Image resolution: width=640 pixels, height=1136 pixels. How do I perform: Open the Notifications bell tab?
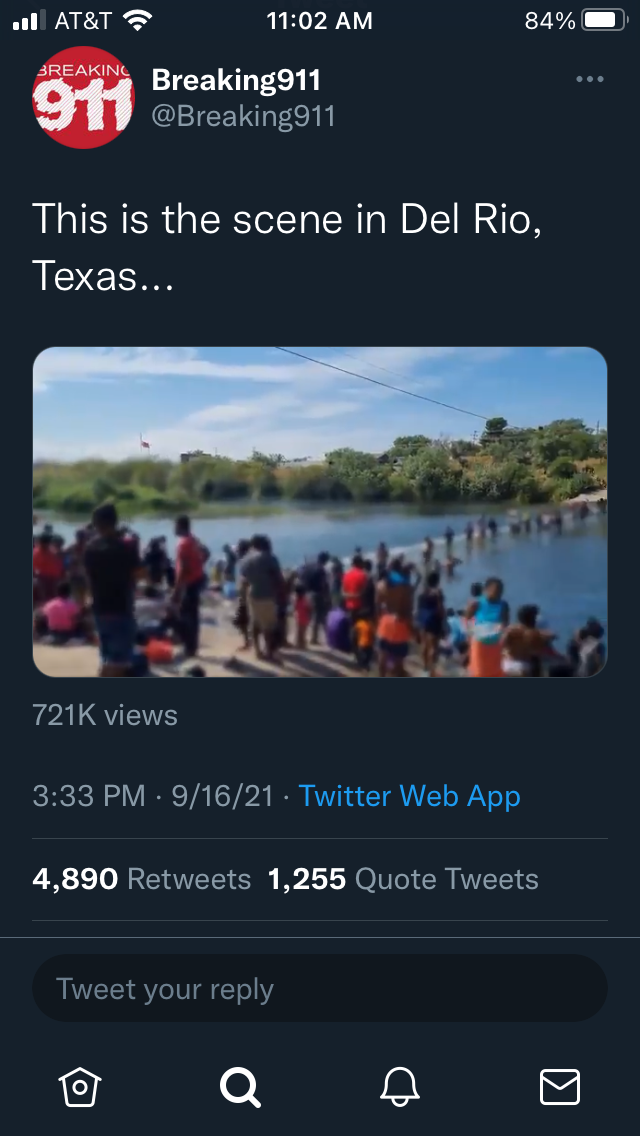[400, 1086]
